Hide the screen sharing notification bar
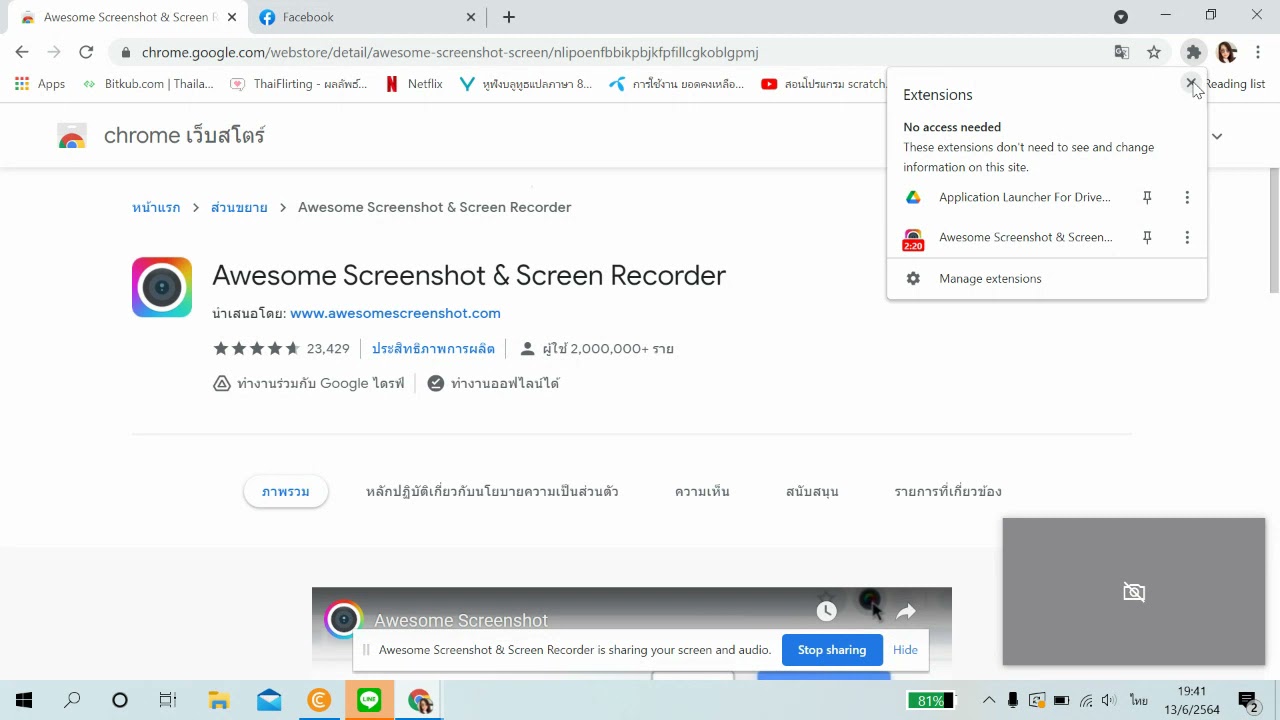This screenshot has width=1280, height=720. pyautogui.click(x=905, y=650)
